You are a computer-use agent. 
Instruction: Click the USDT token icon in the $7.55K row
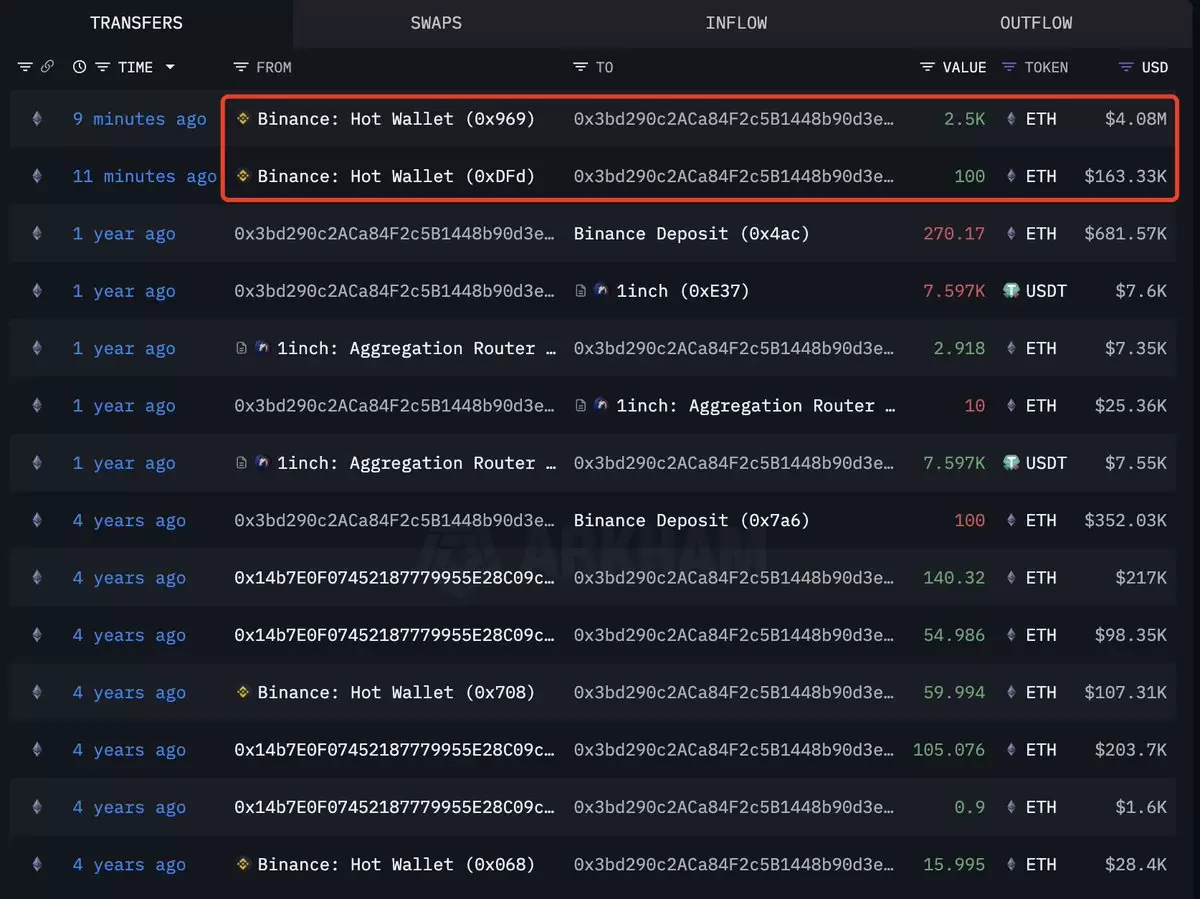pyautogui.click(x=1011, y=463)
